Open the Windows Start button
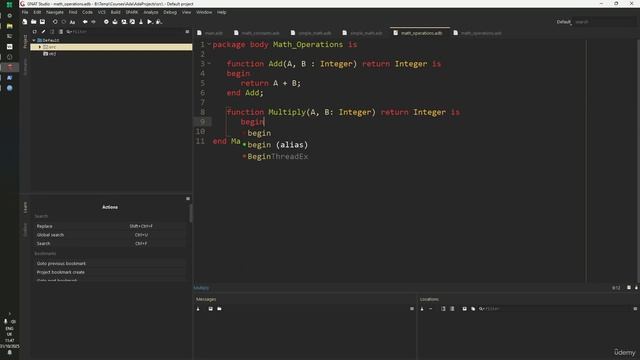This screenshot has height=360, width=640. pyautogui.click(x=9, y=5)
